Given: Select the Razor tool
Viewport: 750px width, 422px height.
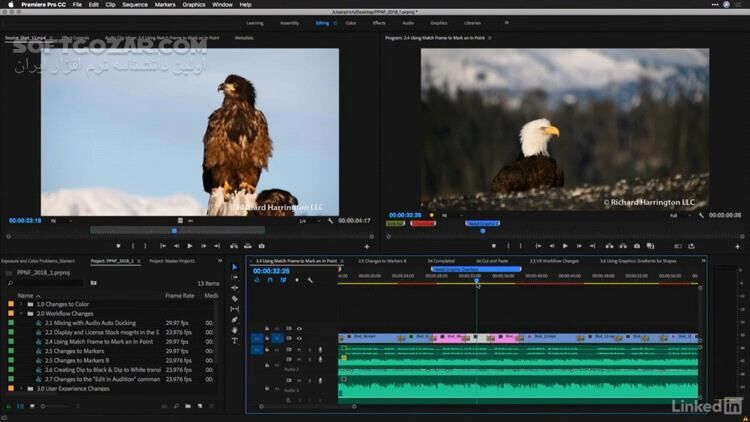Looking at the screenshot, I should (x=234, y=299).
